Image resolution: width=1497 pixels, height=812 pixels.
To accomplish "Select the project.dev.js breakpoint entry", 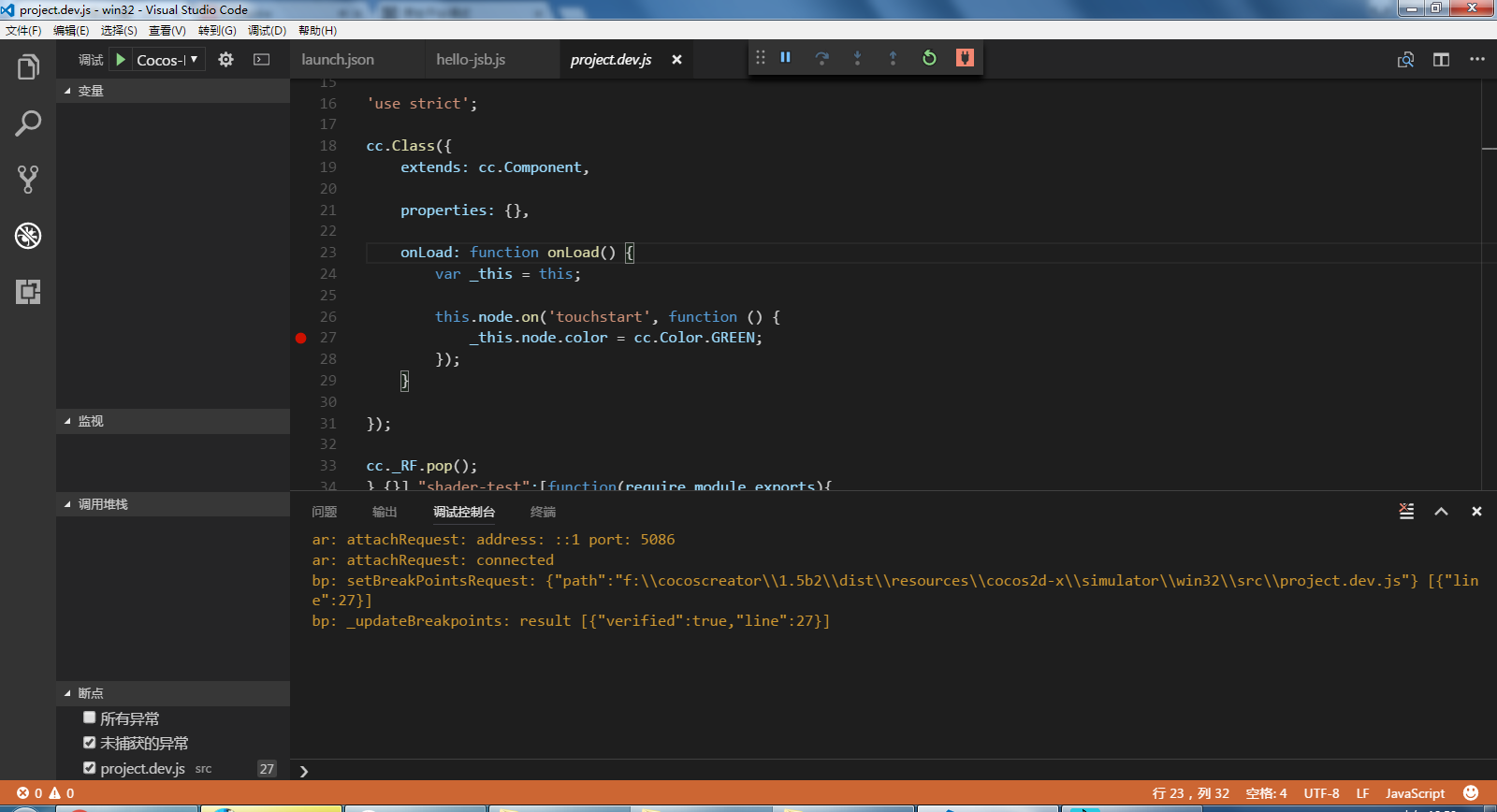I will pos(173,768).
